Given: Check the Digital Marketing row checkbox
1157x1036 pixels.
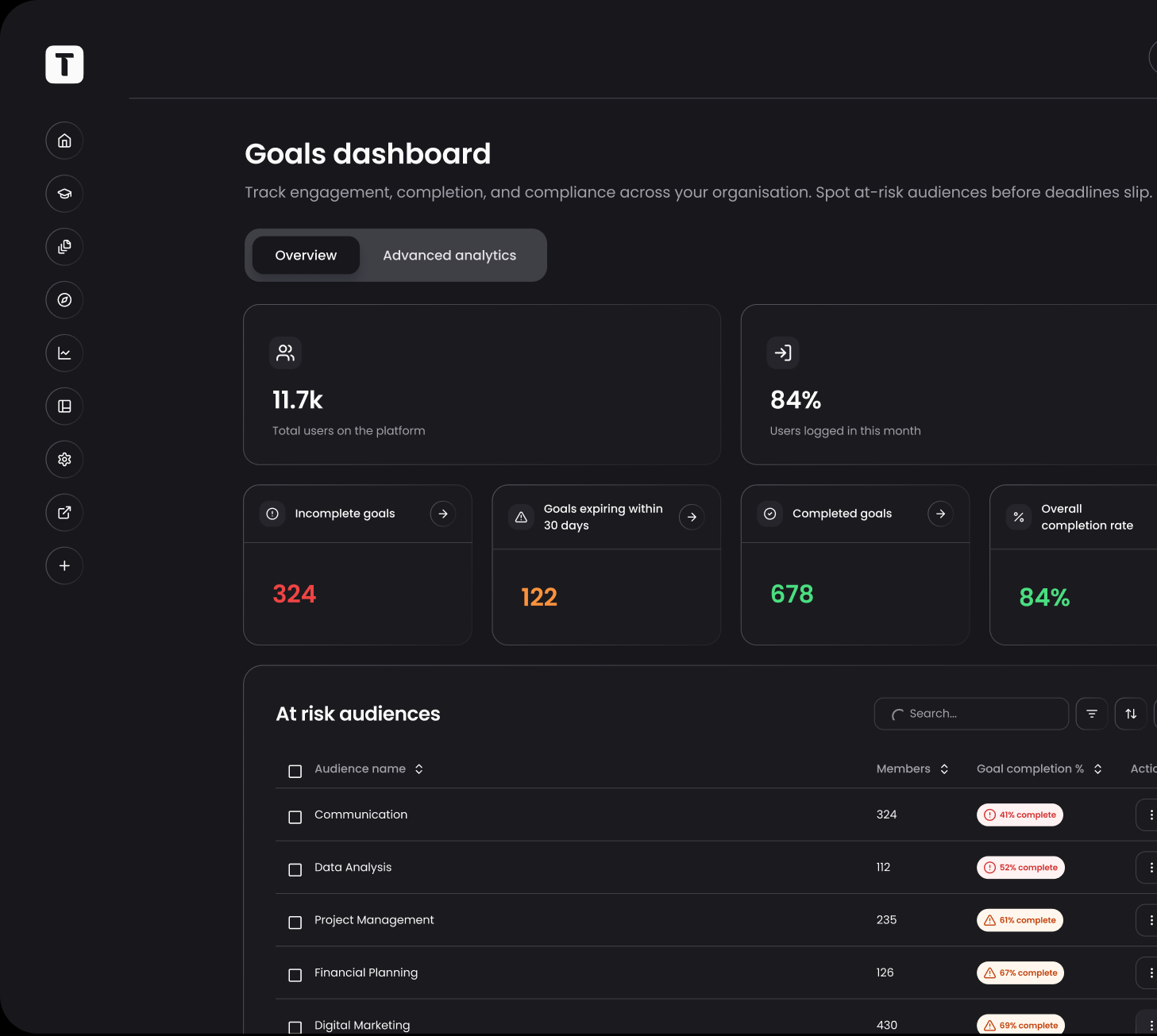Looking at the screenshot, I should tap(295, 1027).
